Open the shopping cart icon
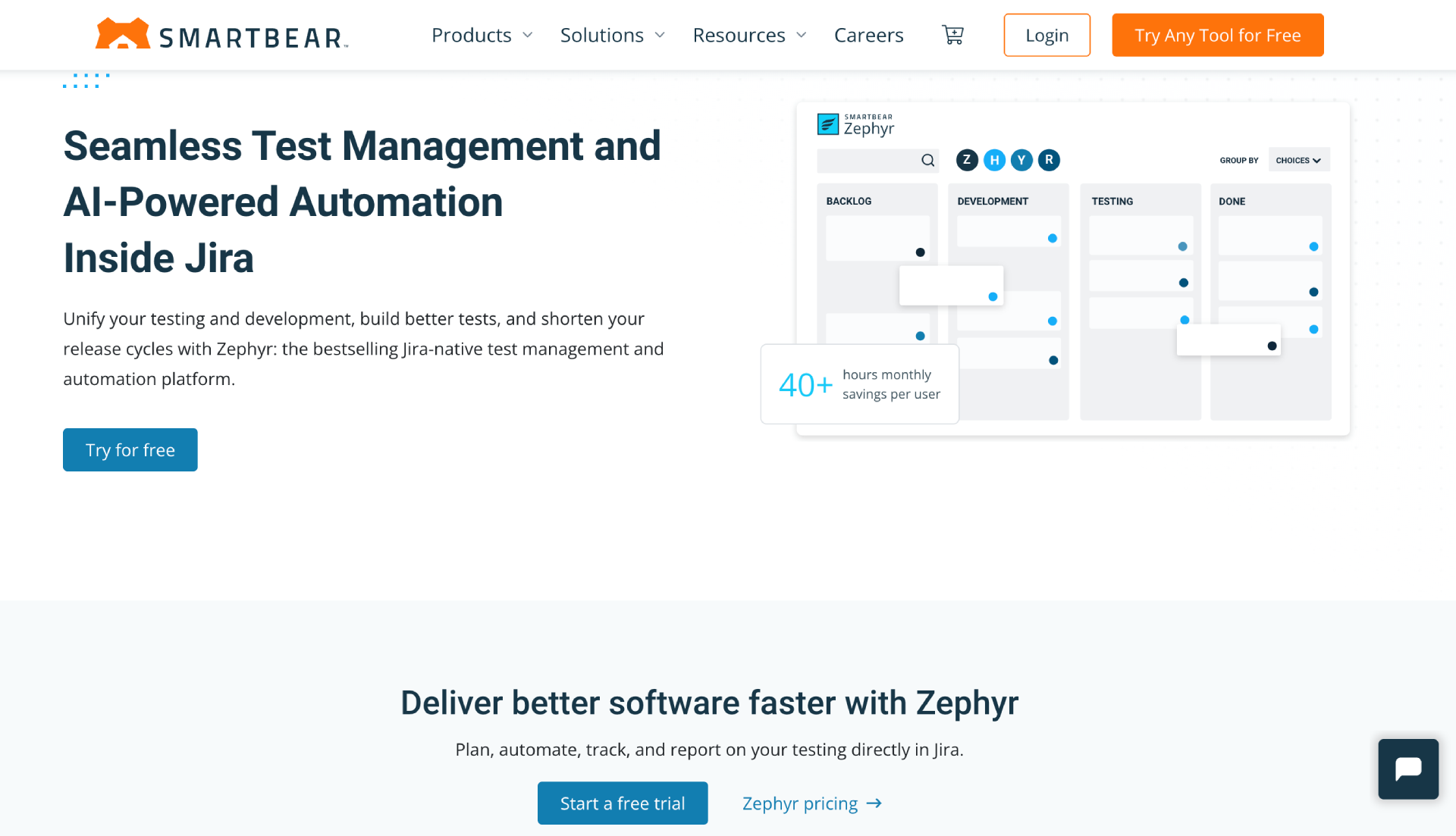The image size is (1456, 836). (952, 35)
